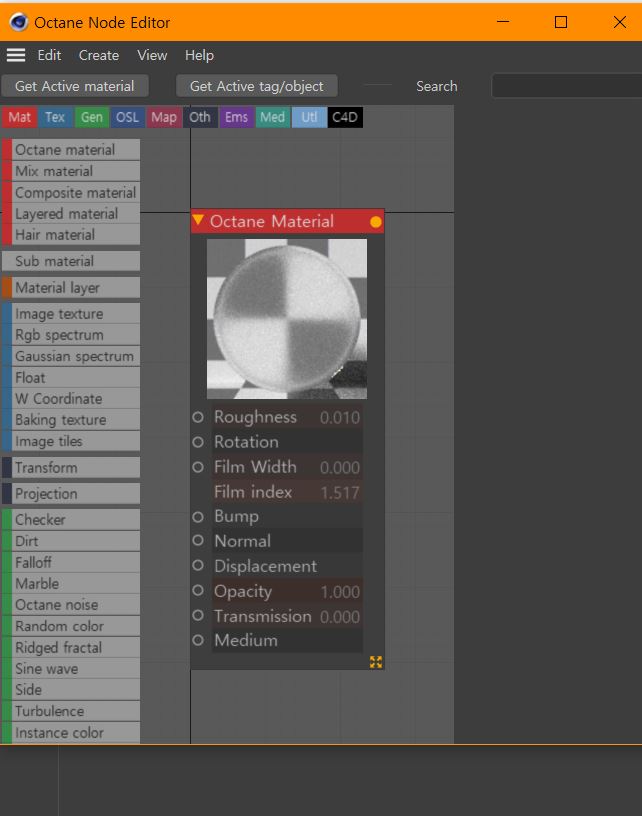Add a Gaussian spectrum node
The width and height of the screenshot is (642, 816).
(x=71, y=356)
